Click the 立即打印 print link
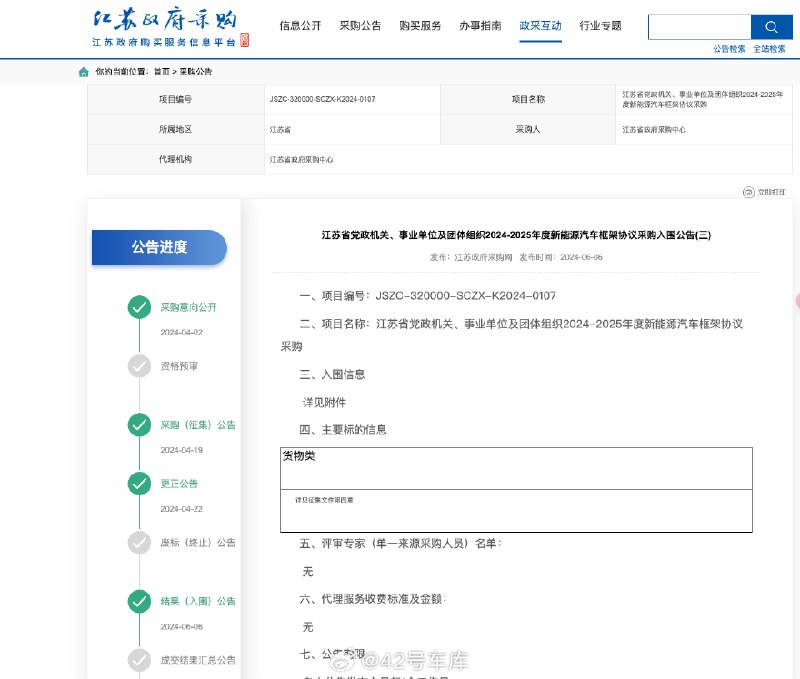Image resolution: width=800 pixels, height=679 pixels. pyautogui.click(x=771, y=192)
